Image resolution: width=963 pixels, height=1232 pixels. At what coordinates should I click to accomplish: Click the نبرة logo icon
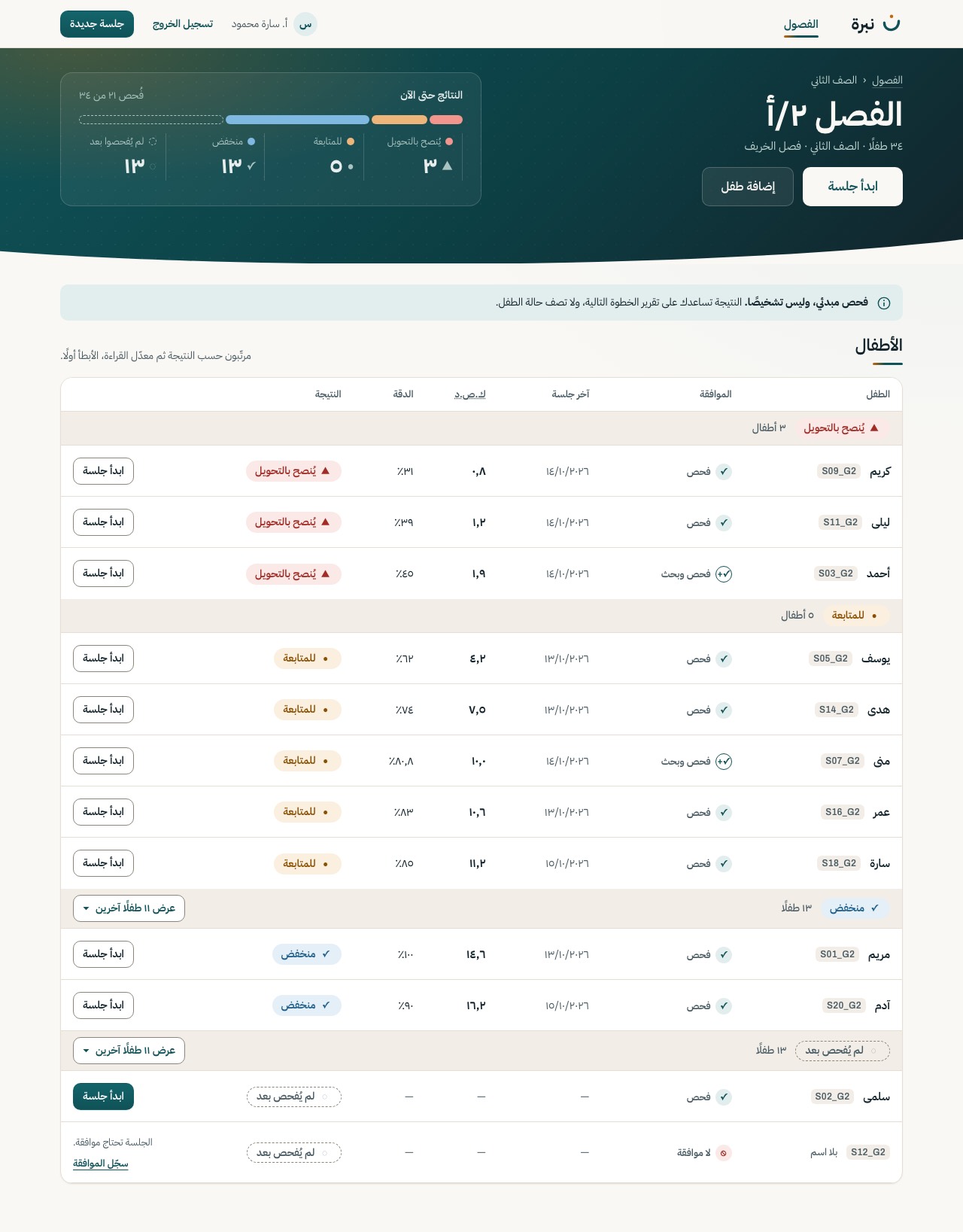892,23
